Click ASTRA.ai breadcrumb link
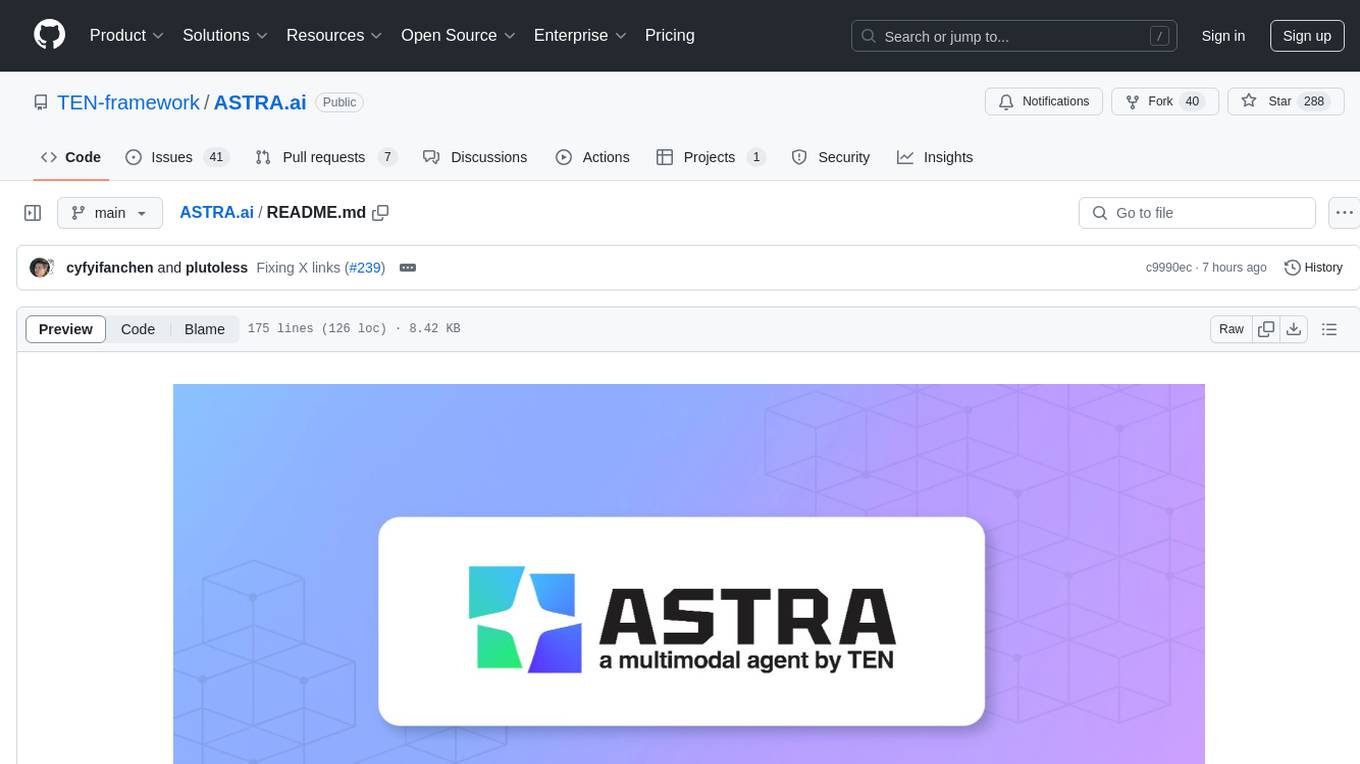The image size is (1360, 764). (217, 213)
